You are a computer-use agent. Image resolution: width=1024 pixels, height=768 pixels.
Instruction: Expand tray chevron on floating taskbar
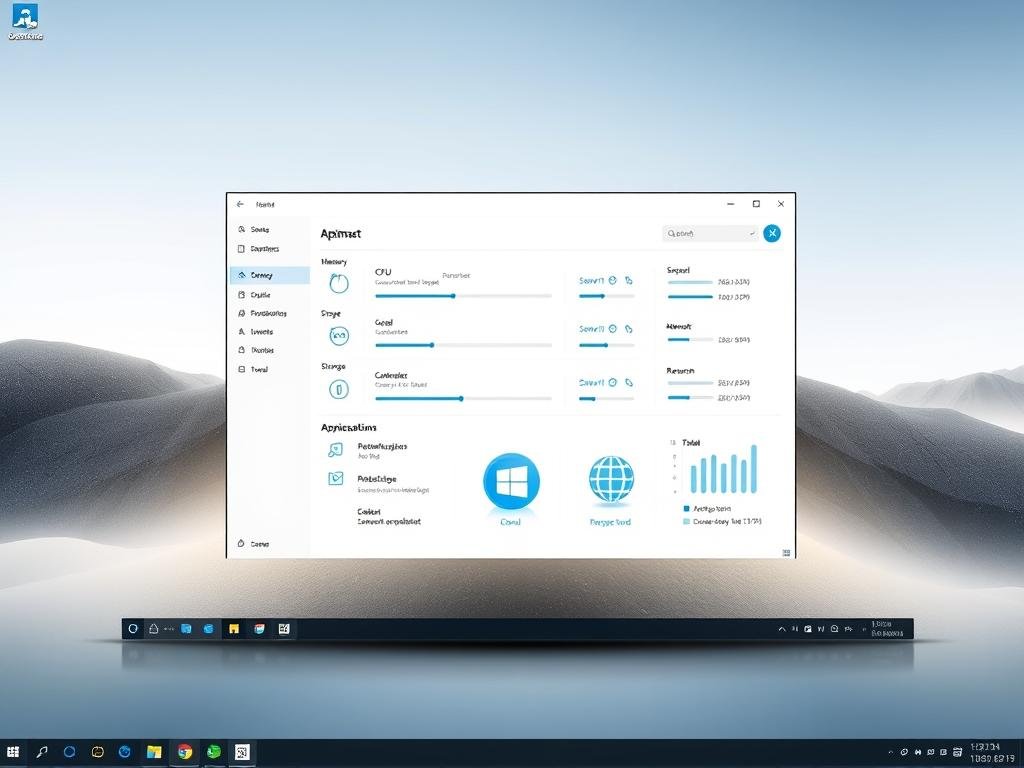(782, 629)
